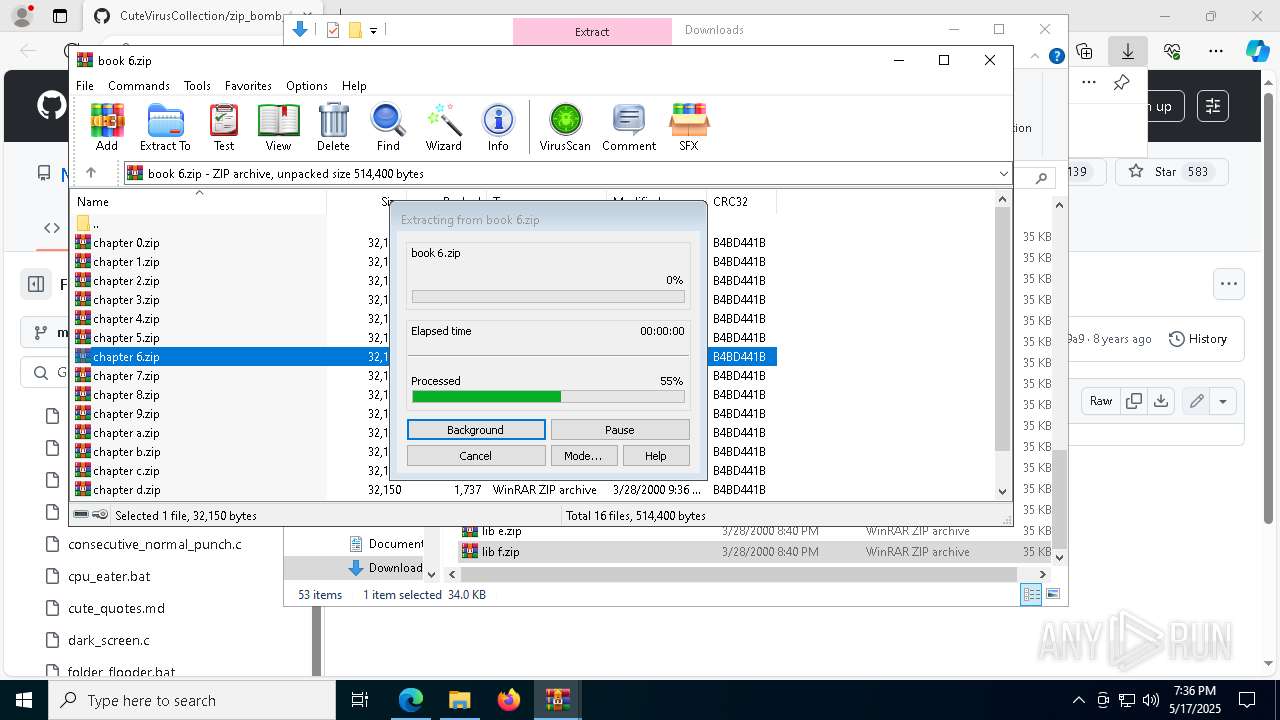
Task: Click the Background button in extraction dialog
Action: (x=476, y=430)
